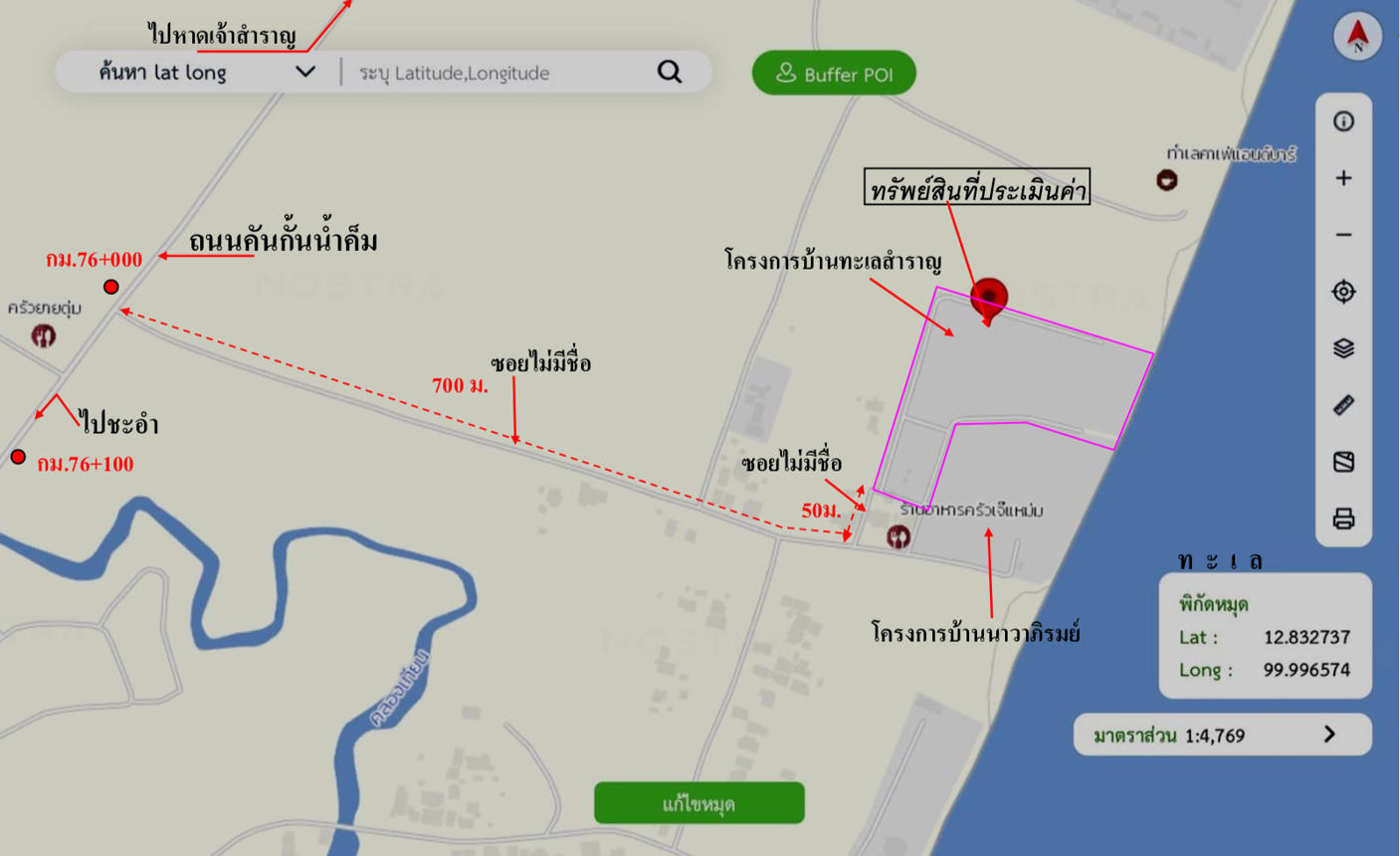Locate current position with crosshair icon

click(x=1343, y=292)
